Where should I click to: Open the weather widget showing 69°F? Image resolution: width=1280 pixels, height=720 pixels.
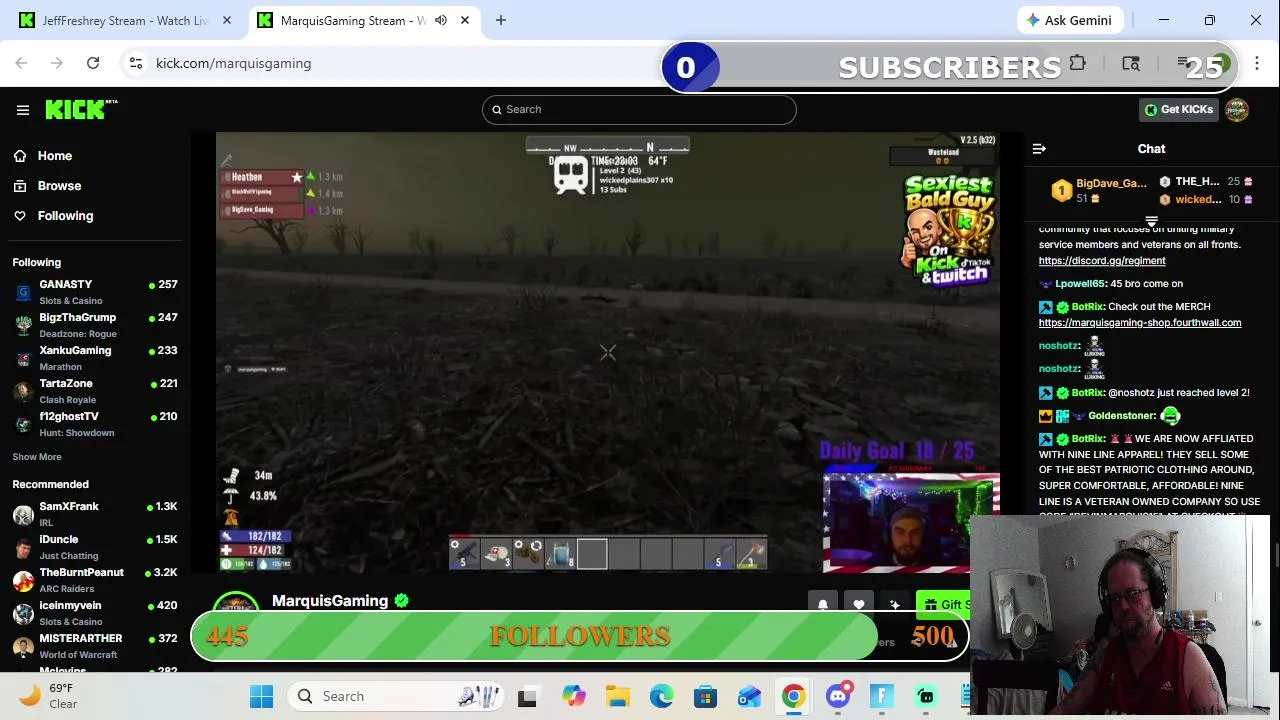(48, 696)
